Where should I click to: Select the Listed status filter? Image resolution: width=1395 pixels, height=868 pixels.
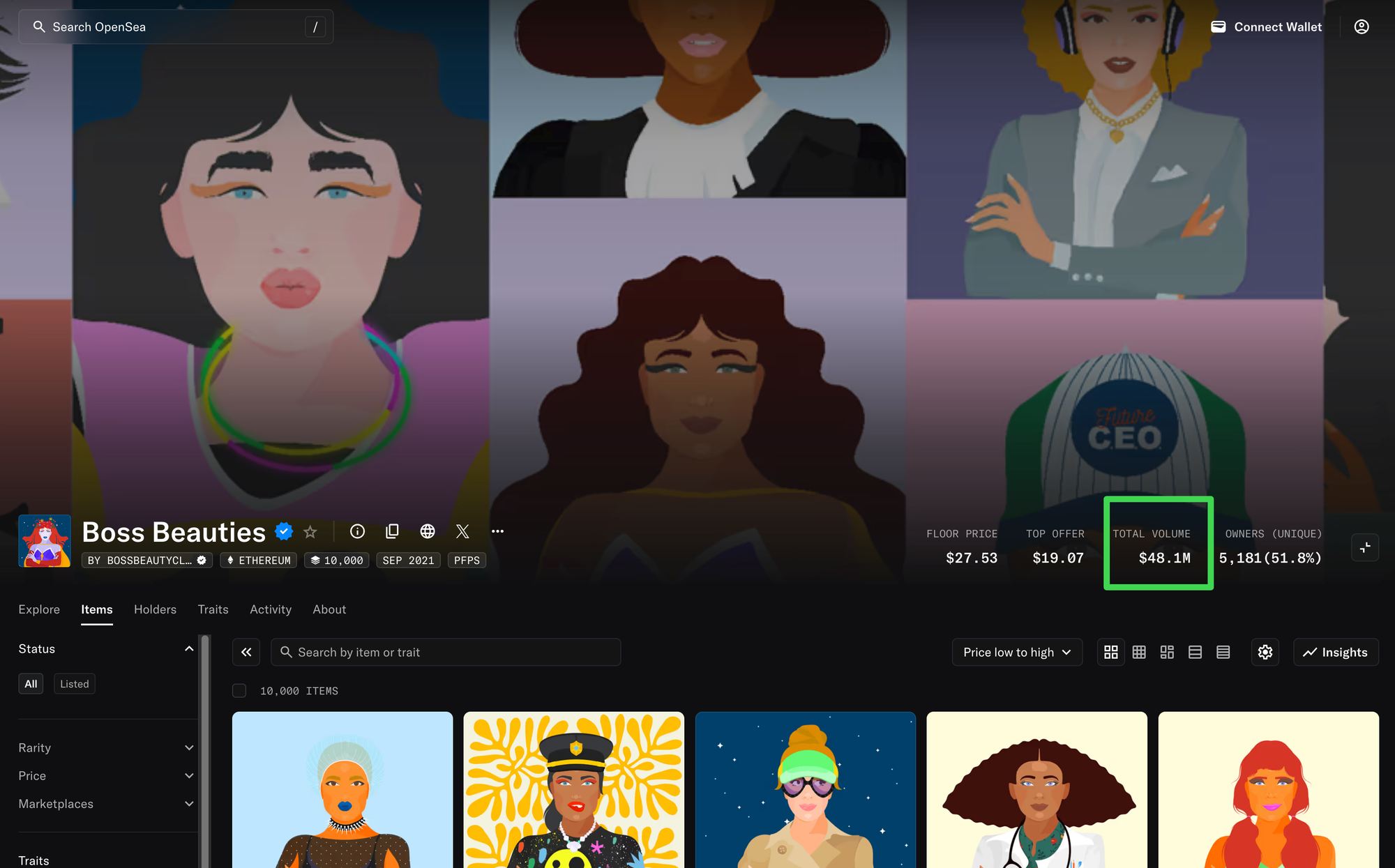(x=75, y=684)
